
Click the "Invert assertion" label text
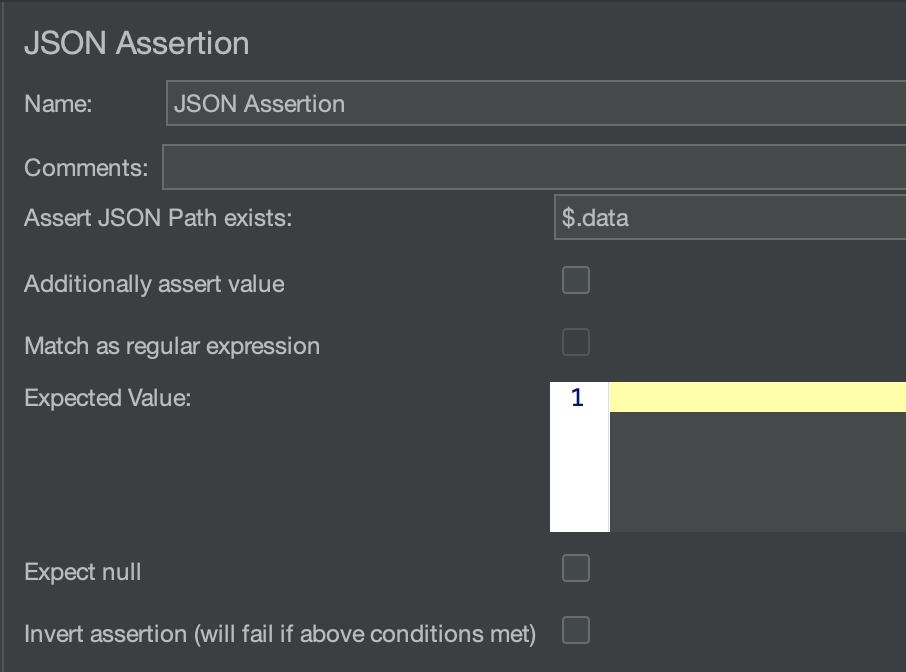(280, 634)
